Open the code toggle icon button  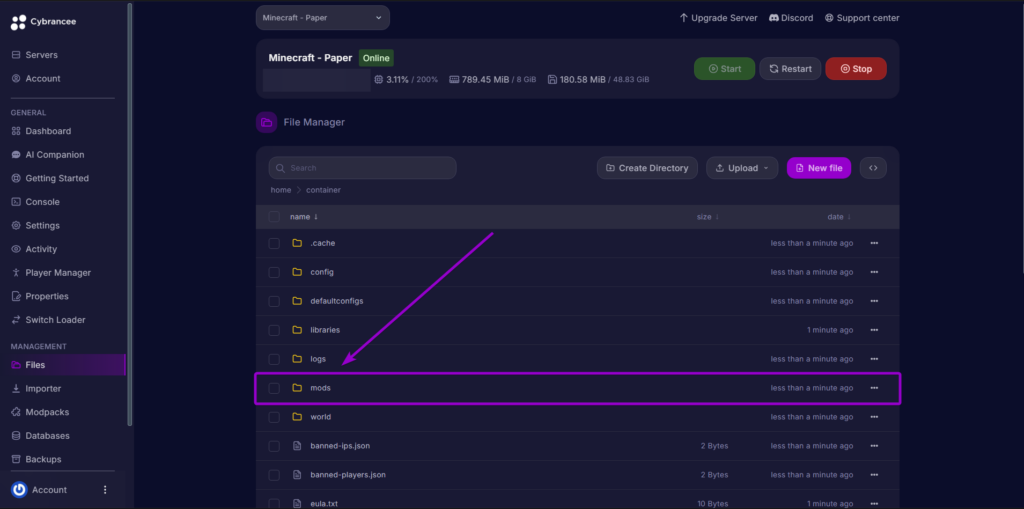(873, 168)
